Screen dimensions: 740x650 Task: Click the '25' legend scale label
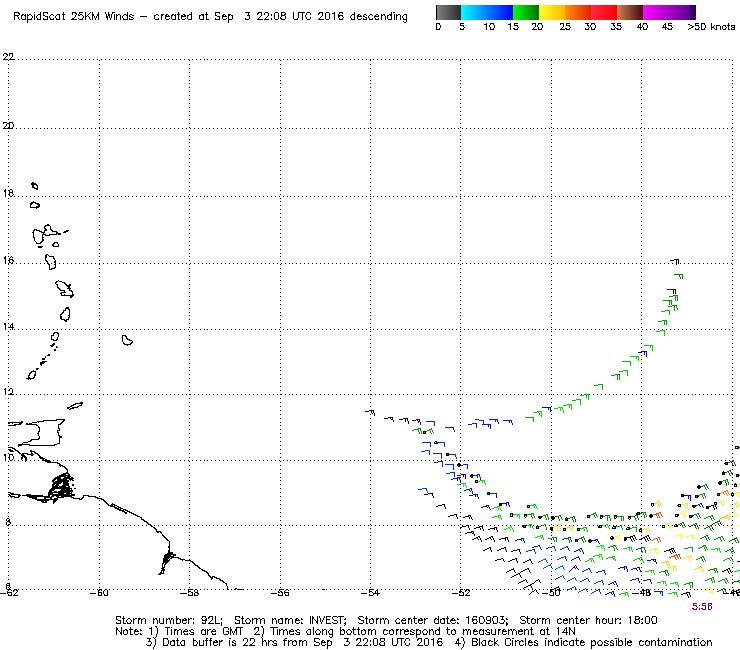[x=565, y=27]
